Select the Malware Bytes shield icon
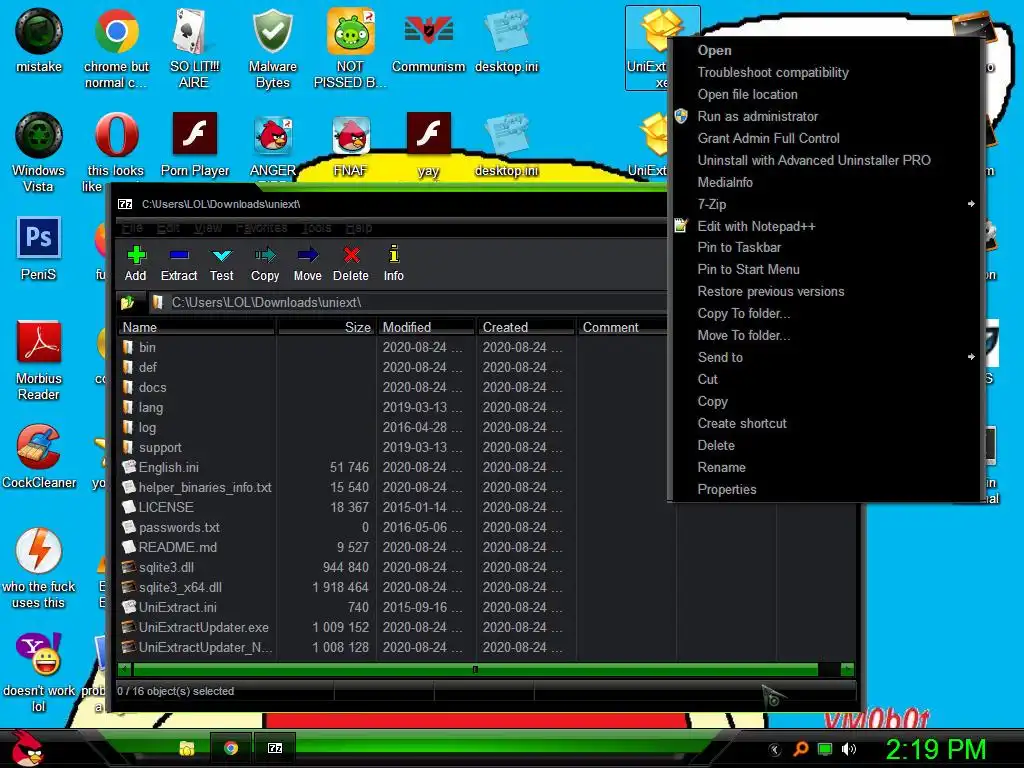 tap(272, 49)
